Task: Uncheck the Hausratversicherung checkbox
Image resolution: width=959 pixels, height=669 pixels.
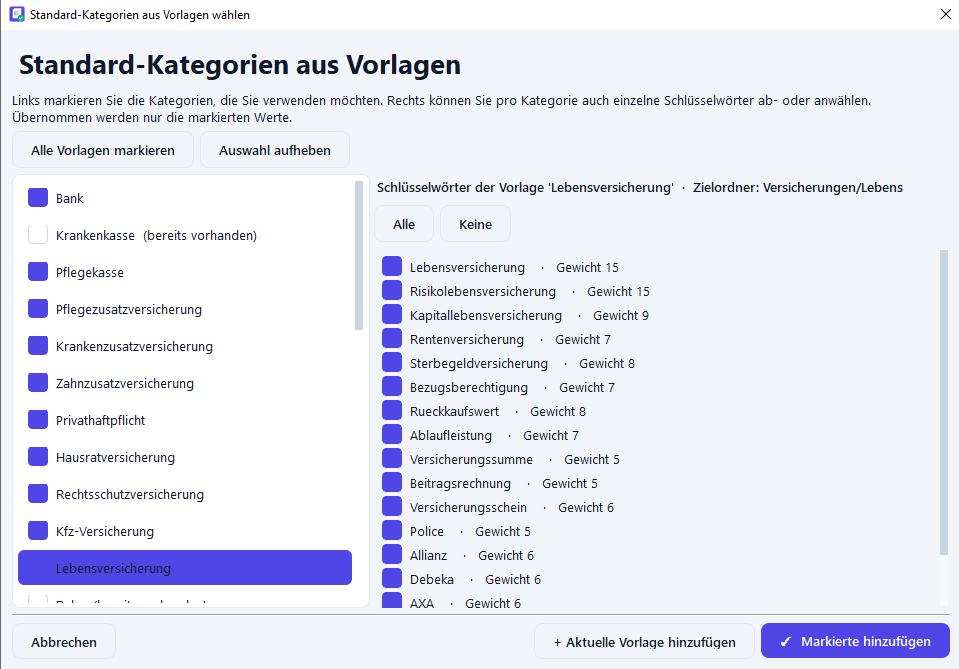Action: pyautogui.click(x=38, y=457)
